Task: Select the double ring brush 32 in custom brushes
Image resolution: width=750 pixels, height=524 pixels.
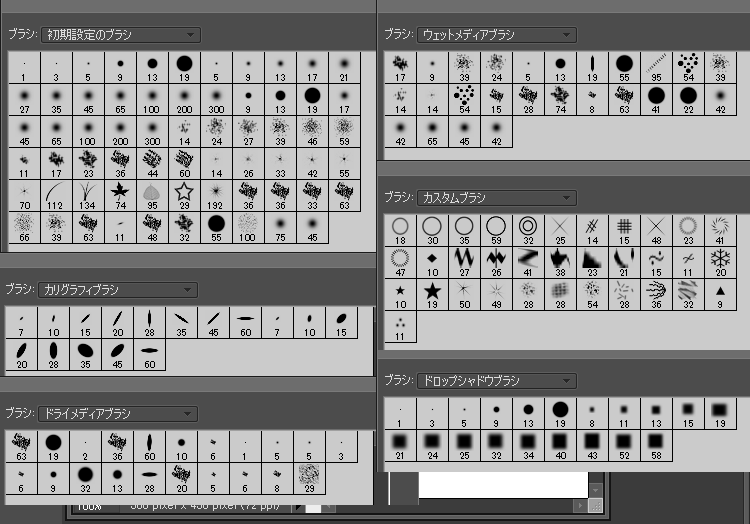Action: (528, 231)
